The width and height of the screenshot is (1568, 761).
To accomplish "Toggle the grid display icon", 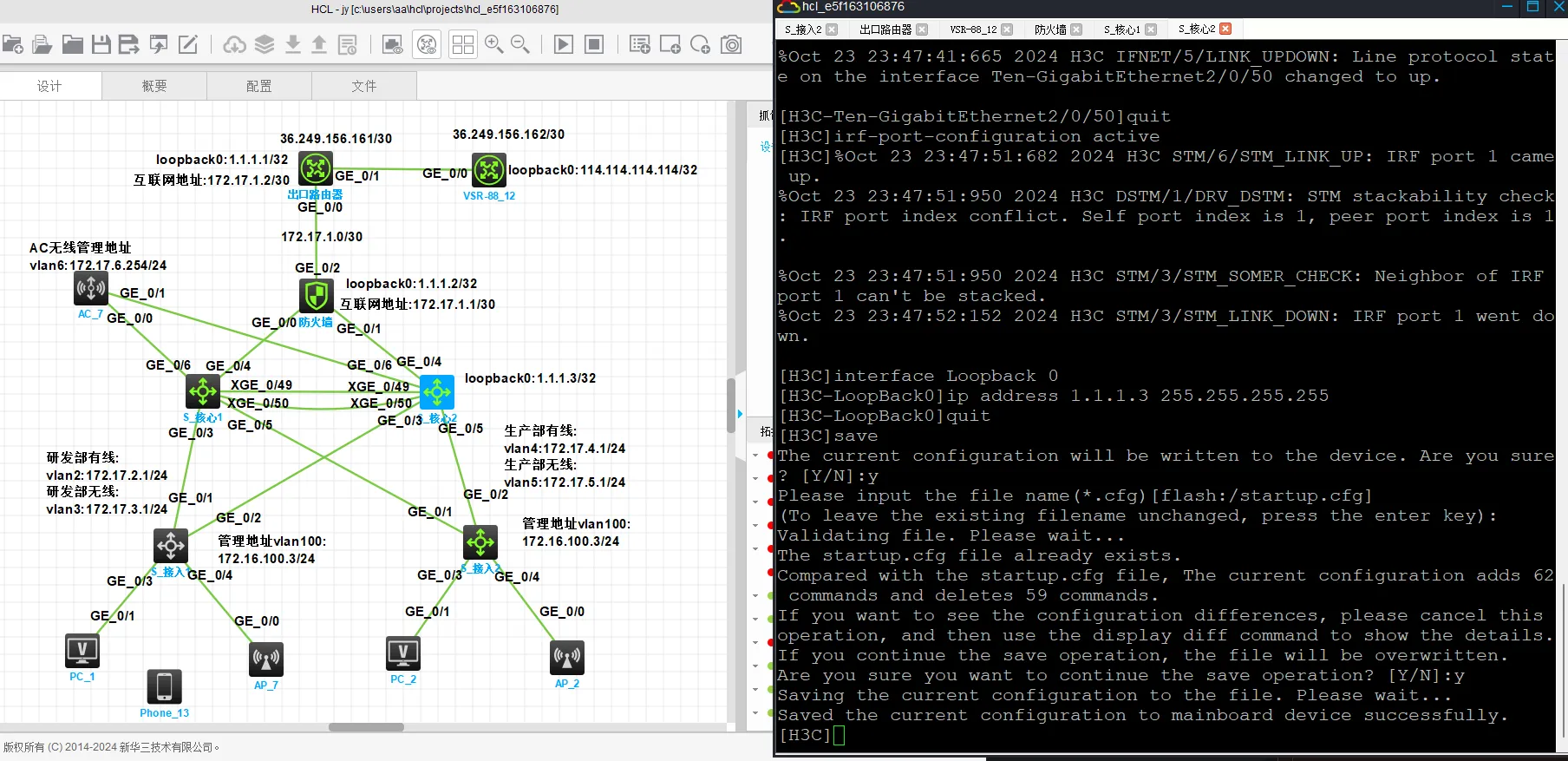I will 463,44.
